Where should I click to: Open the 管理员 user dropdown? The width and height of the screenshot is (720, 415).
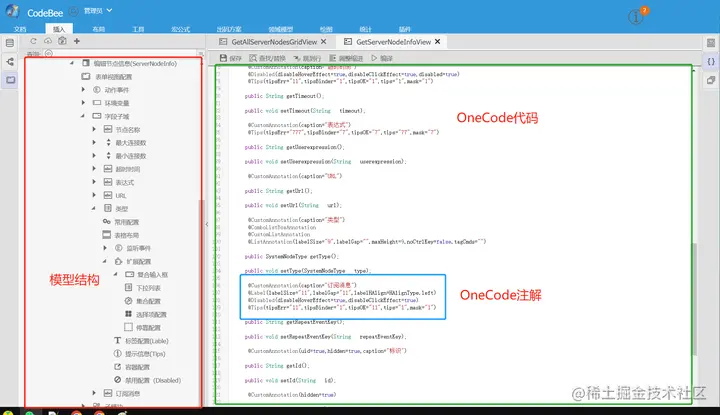[x=98, y=11]
